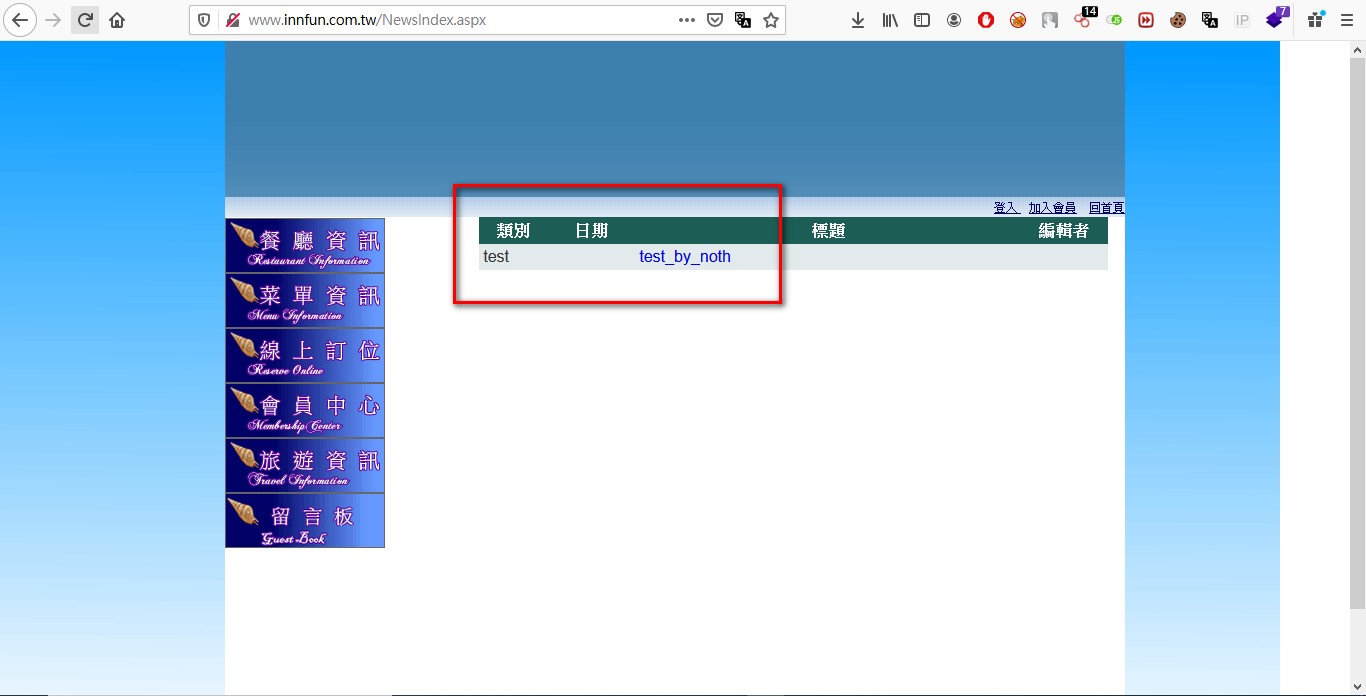Toggle the sidebar view
Viewport: 1366px width, 696px height.
(x=922, y=20)
